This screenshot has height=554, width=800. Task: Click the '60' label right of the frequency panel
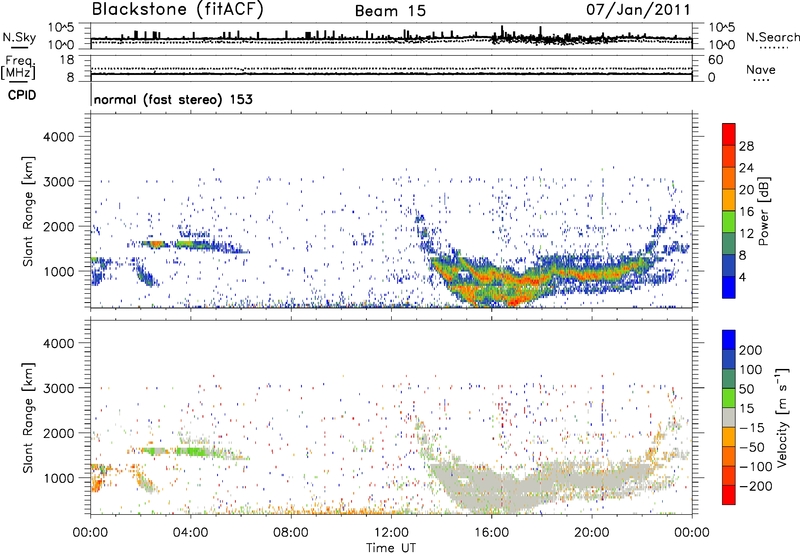pos(716,60)
